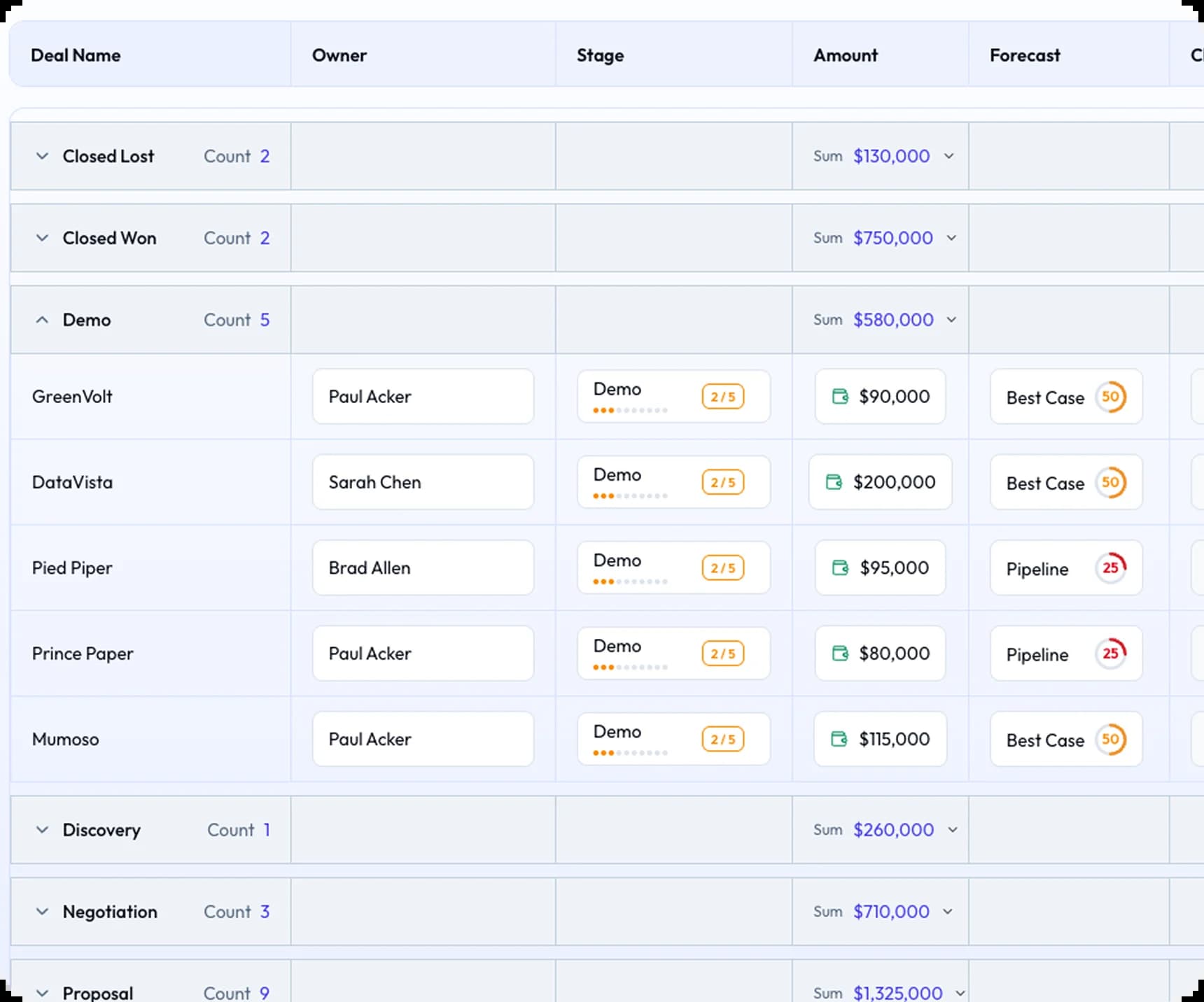Viewport: 1204px width, 1002px height.
Task: Click the wallet icon in DataVista's amount
Action: tap(834, 482)
